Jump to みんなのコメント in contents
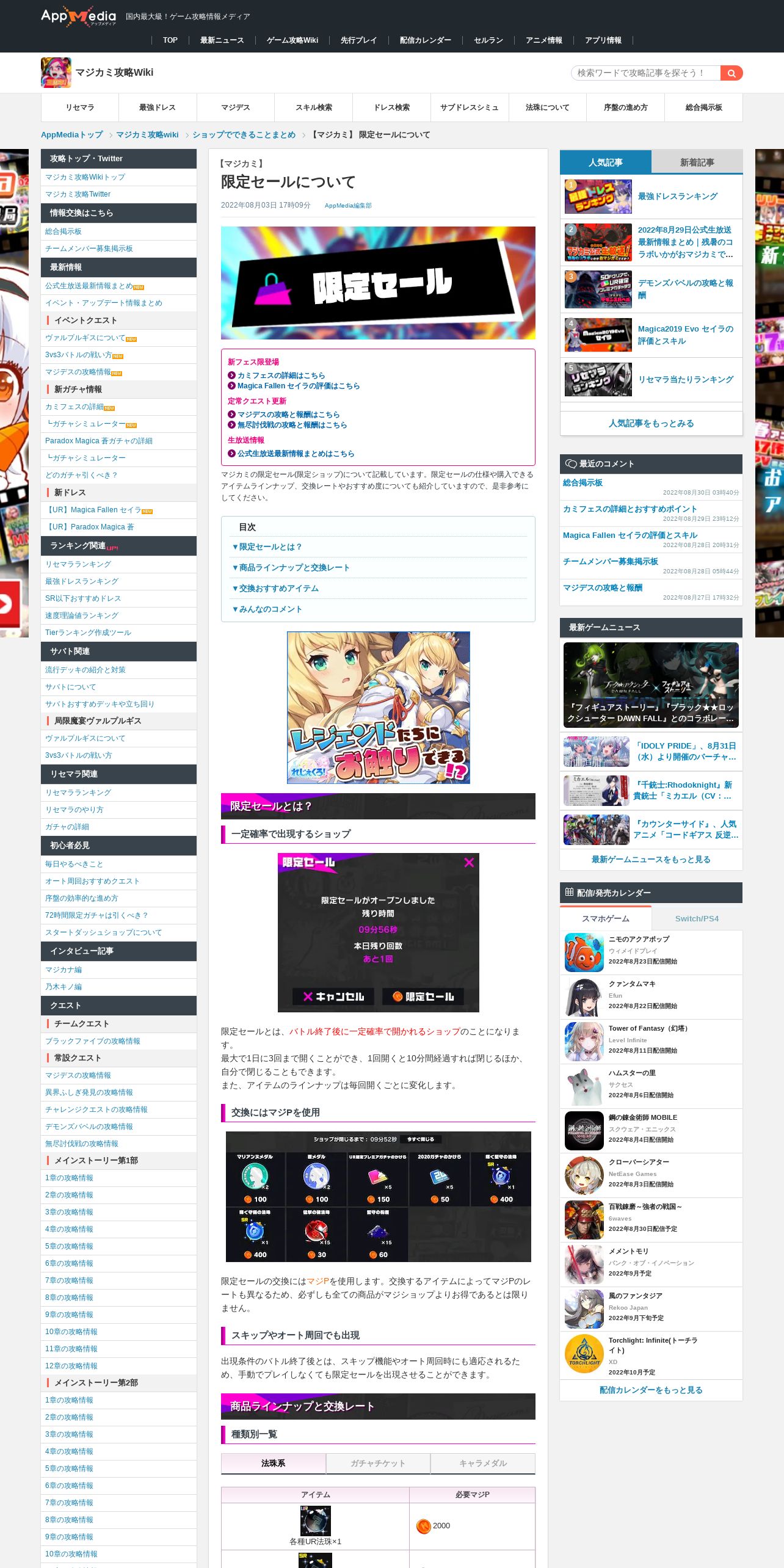 (x=270, y=609)
